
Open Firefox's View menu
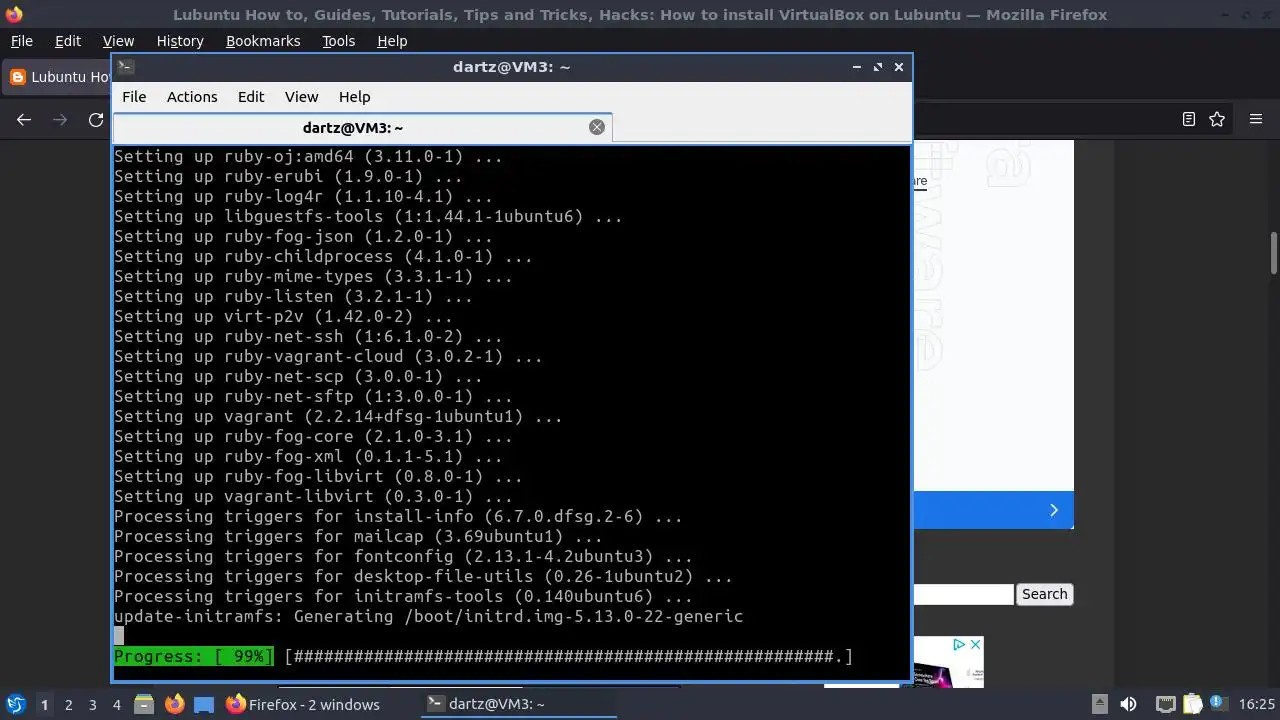click(x=118, y=41)
